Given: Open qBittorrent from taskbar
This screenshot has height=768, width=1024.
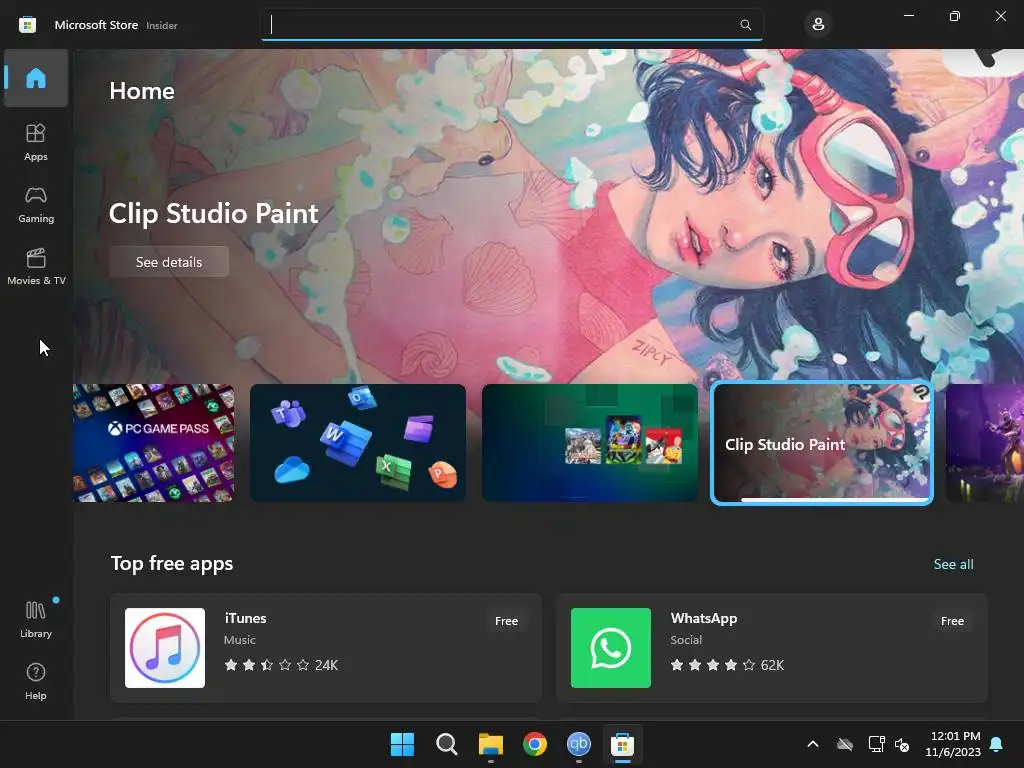Looking at the screenshot, I should click(x=579, y=744).
